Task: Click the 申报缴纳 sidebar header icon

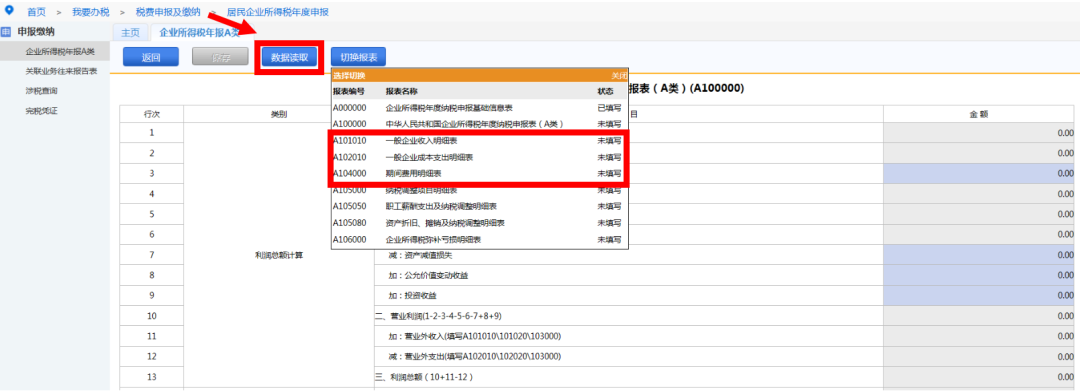Action: click(x=6, y=32)
